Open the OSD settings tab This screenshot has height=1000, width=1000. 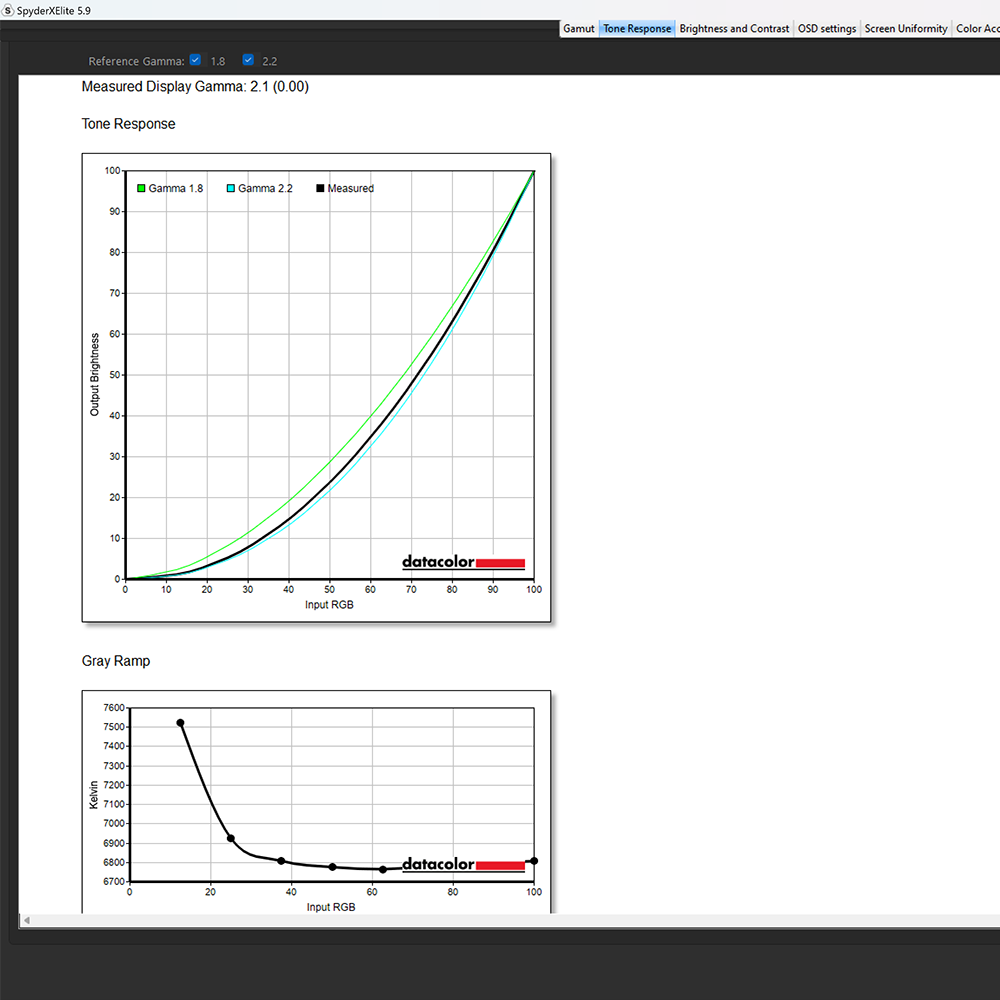[827, 29]
